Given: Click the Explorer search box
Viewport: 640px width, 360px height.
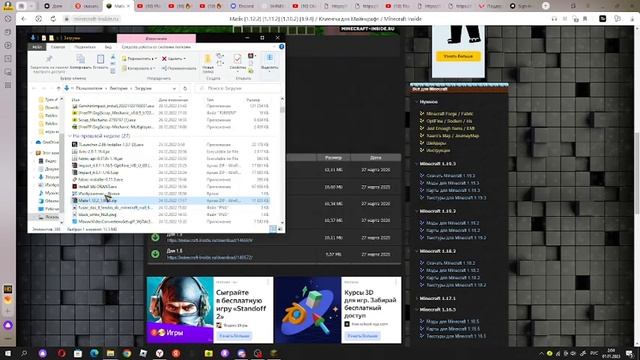Looking at the screenshot, I should coord(238,88).
